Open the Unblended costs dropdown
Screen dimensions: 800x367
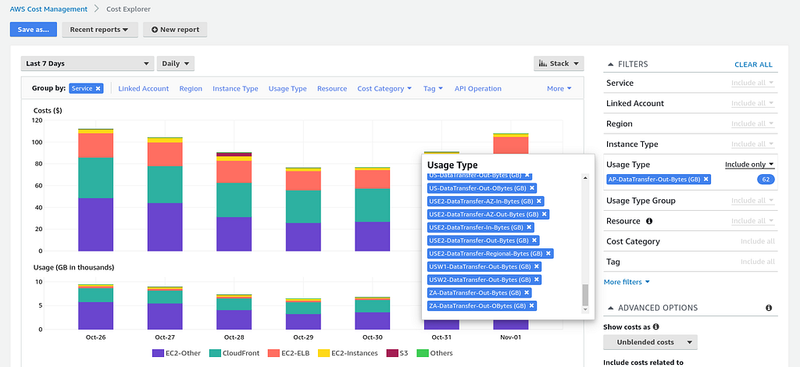pos(650,342)
